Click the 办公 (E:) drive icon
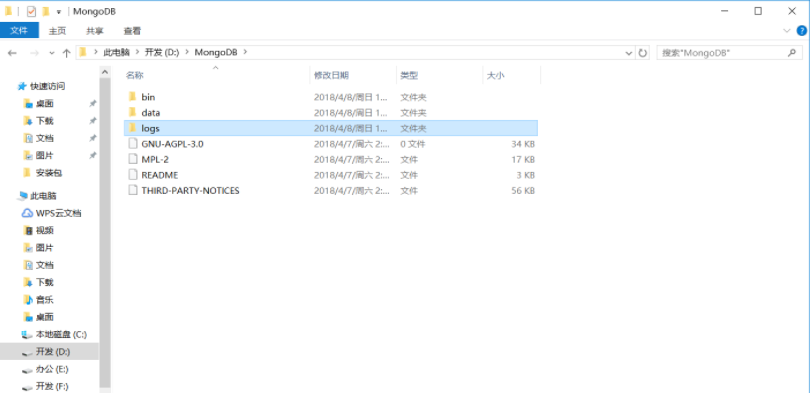The height and width of the screenshot is (393, 810). point(27,369)
